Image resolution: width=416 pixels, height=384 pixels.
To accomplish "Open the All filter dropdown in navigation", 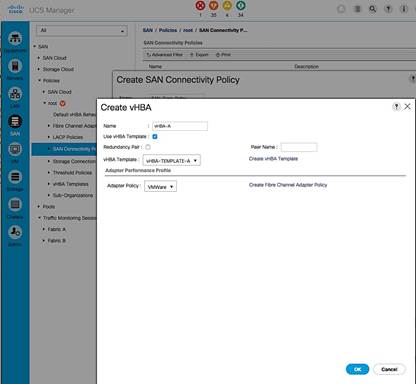I will coord(82,31).
